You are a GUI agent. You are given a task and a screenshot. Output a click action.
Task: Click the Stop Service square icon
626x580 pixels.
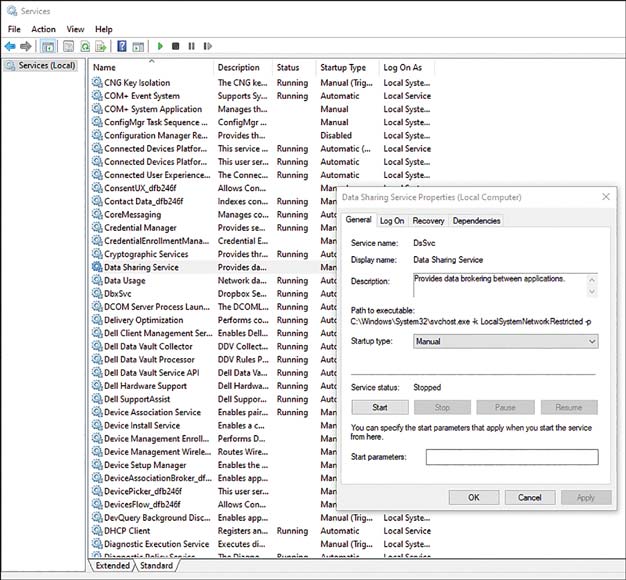175,46
